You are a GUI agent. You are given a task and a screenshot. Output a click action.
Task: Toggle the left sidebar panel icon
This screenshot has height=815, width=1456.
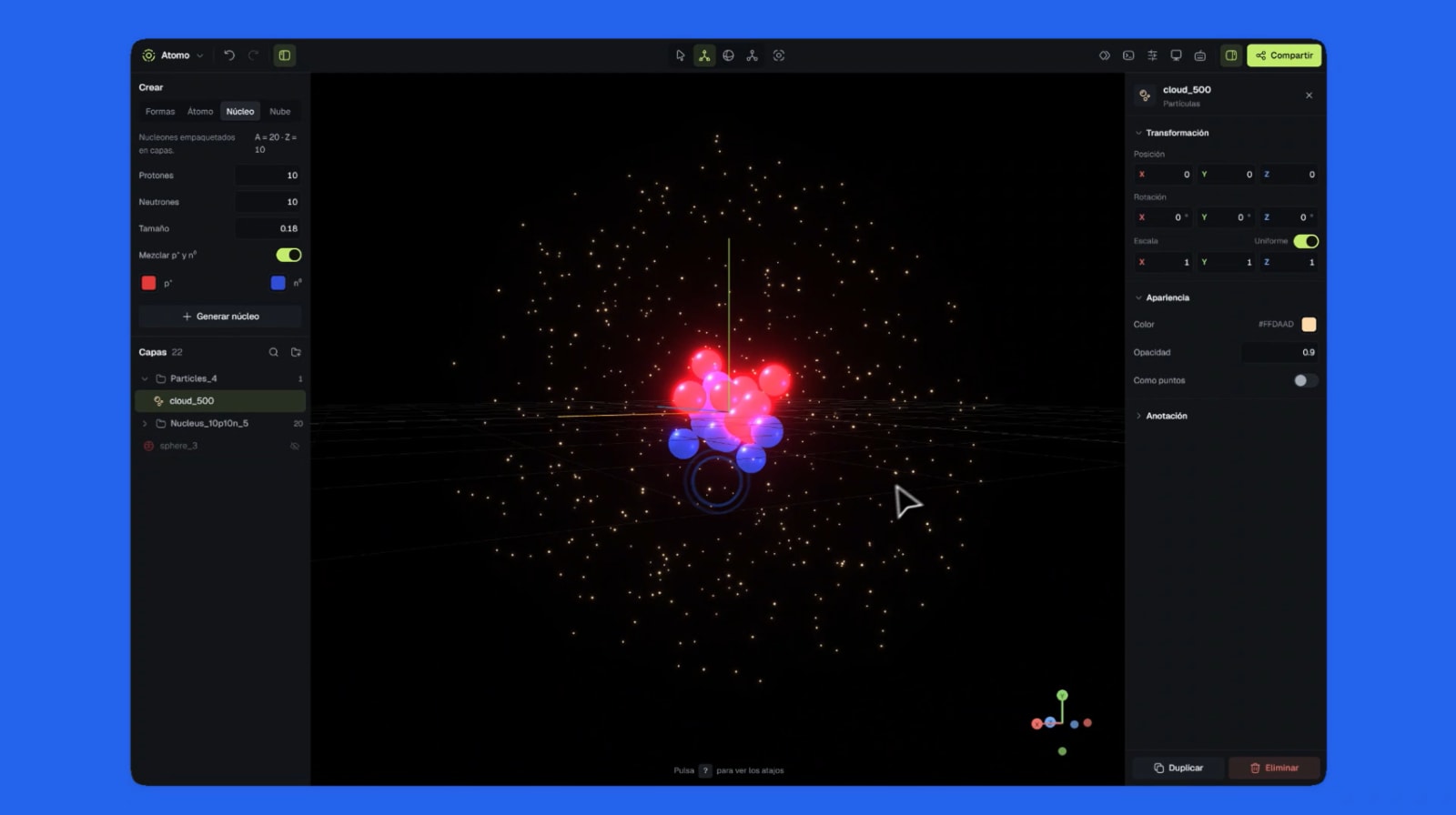click(285, 55)
